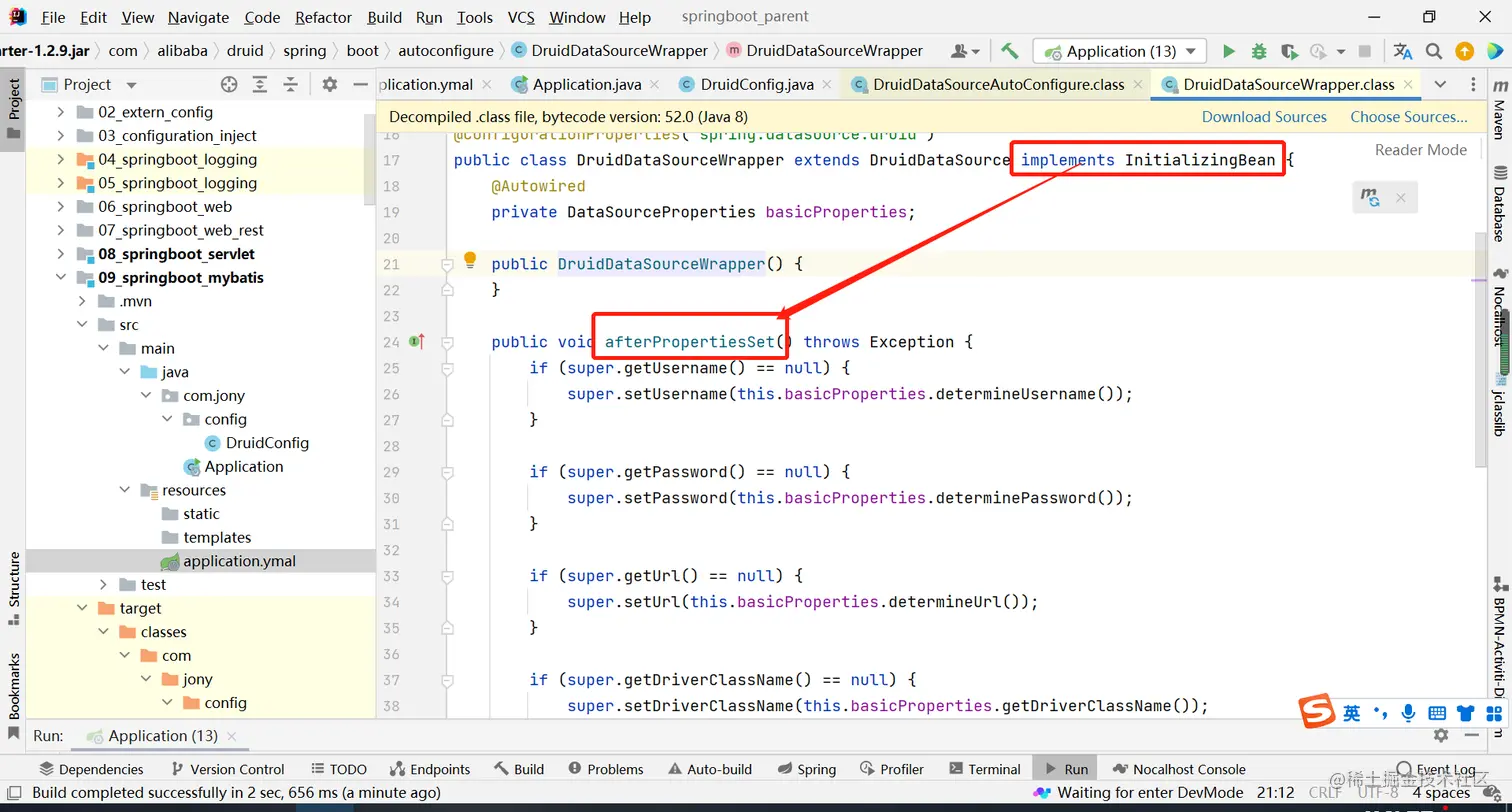Screen dimensions: 1512x812
Task: Open the Navigate menu
Action: tap(198, 17)
